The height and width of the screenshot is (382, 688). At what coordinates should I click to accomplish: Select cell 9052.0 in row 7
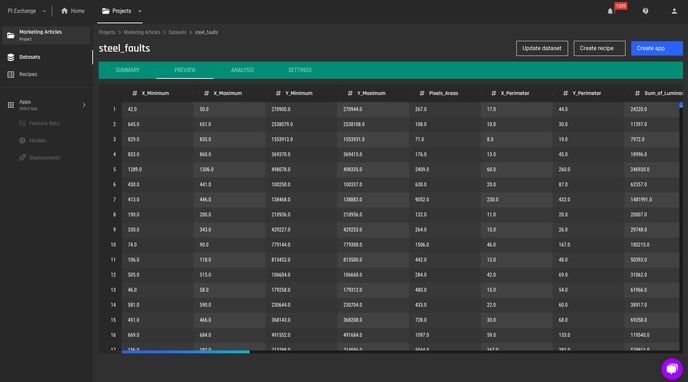click(x=444, y=200)
